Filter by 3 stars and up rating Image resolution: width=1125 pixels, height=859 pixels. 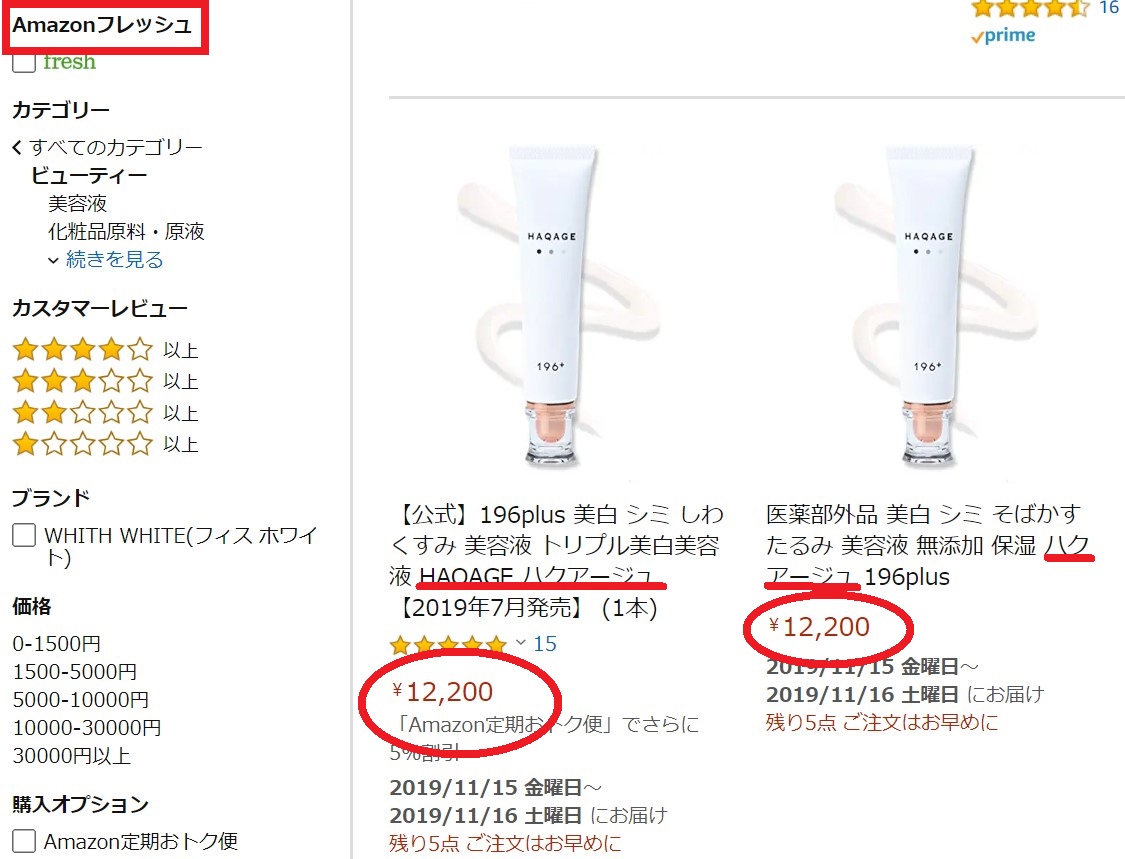(105, 380)
